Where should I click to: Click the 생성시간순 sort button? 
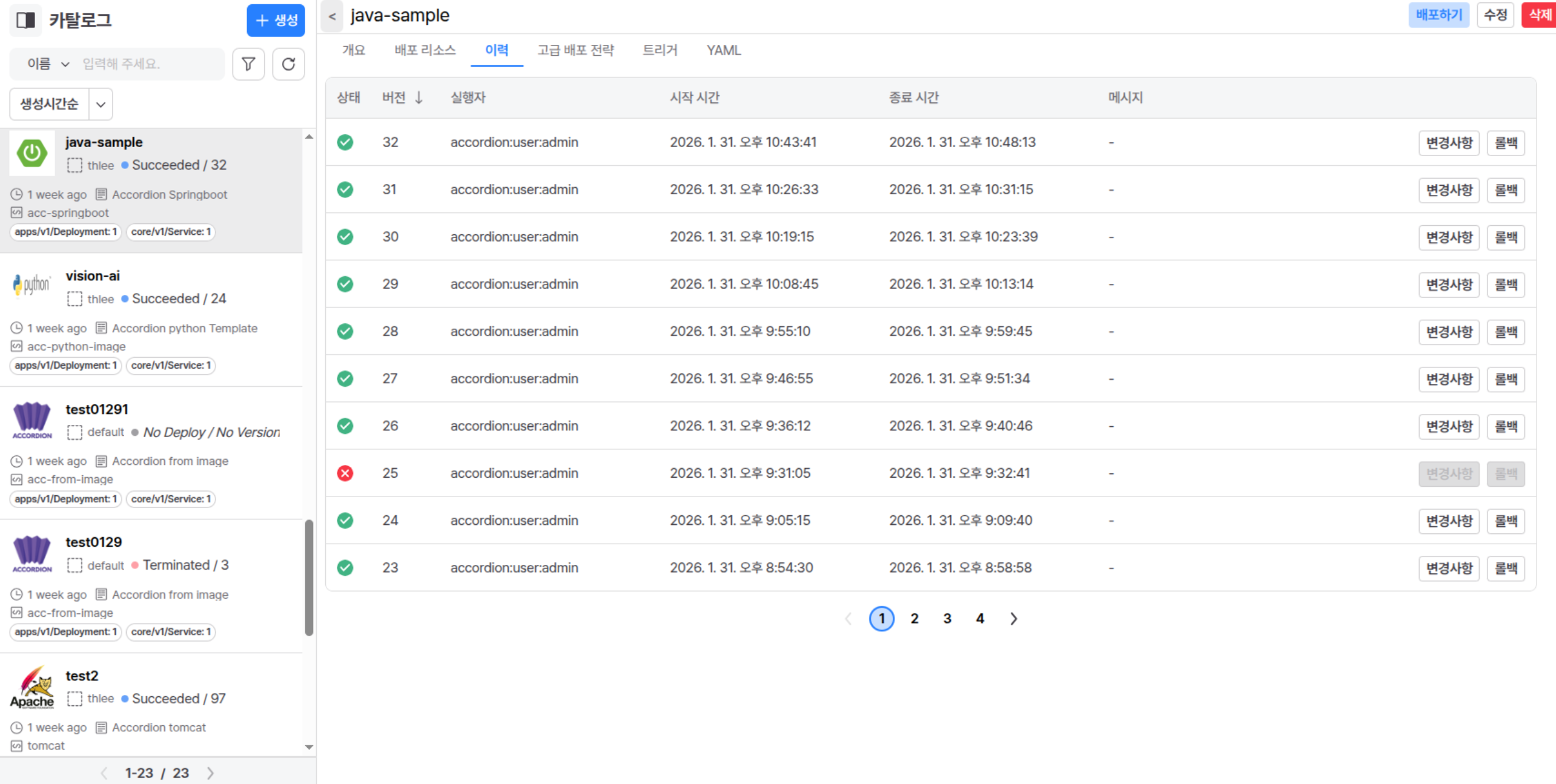[x=49, y=104]
